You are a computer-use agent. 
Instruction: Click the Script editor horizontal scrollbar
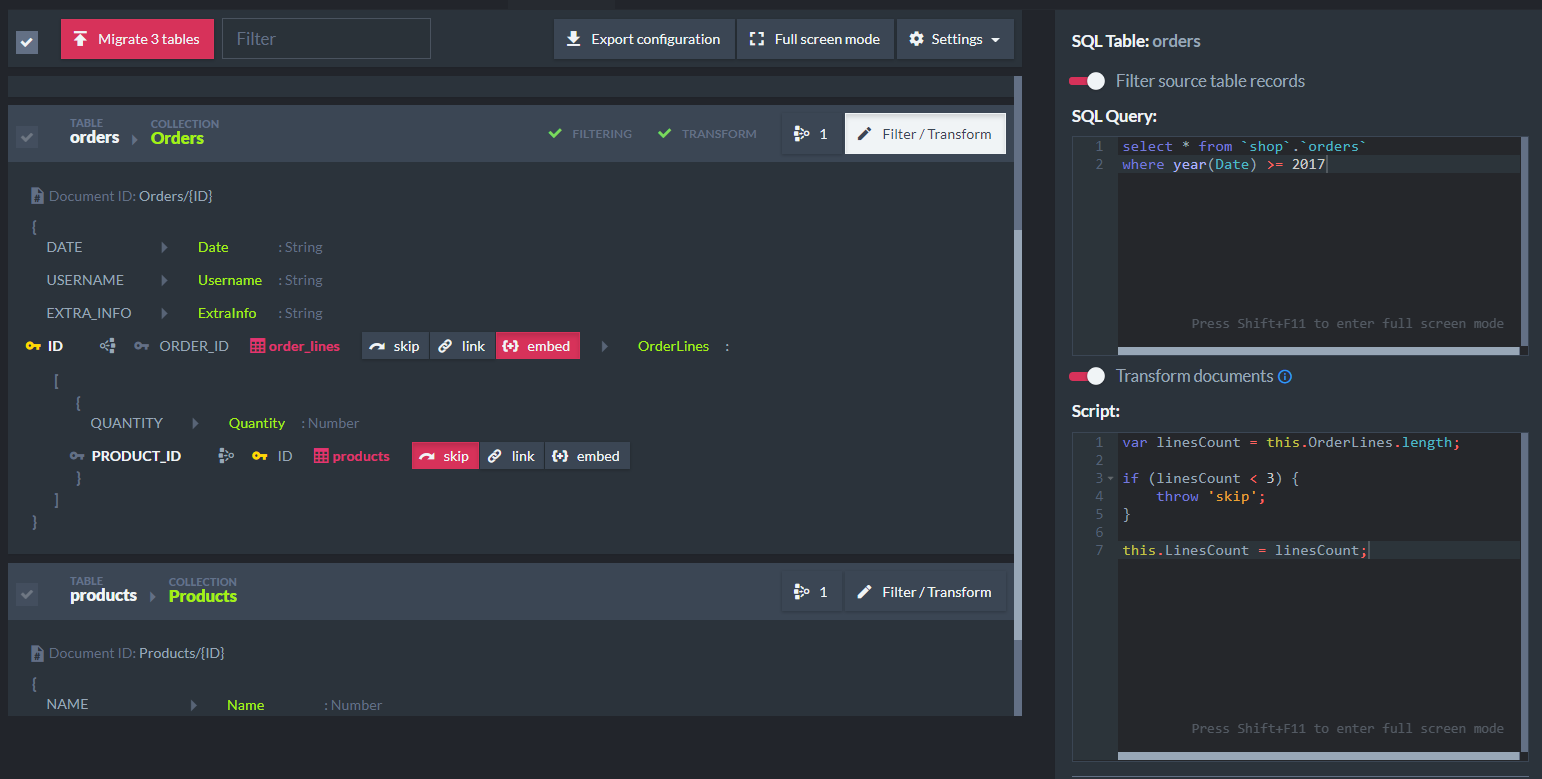pyautogui.click(x=1319, y=756)
